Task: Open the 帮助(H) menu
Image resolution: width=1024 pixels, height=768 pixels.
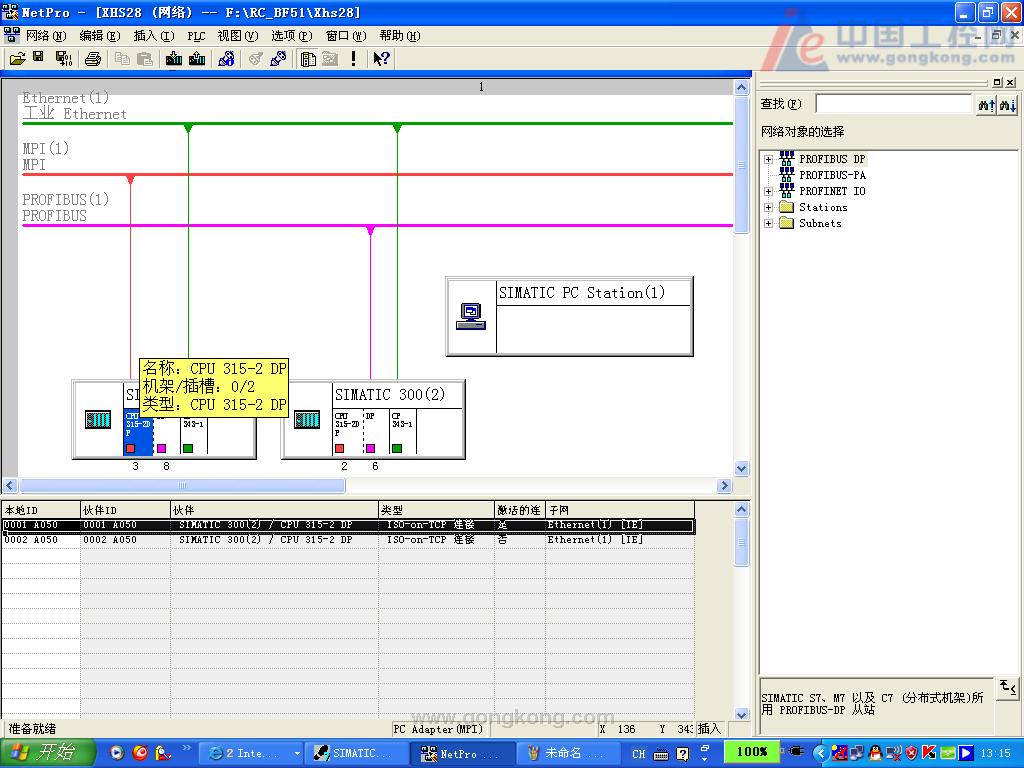Action: (x=400, y=36)
